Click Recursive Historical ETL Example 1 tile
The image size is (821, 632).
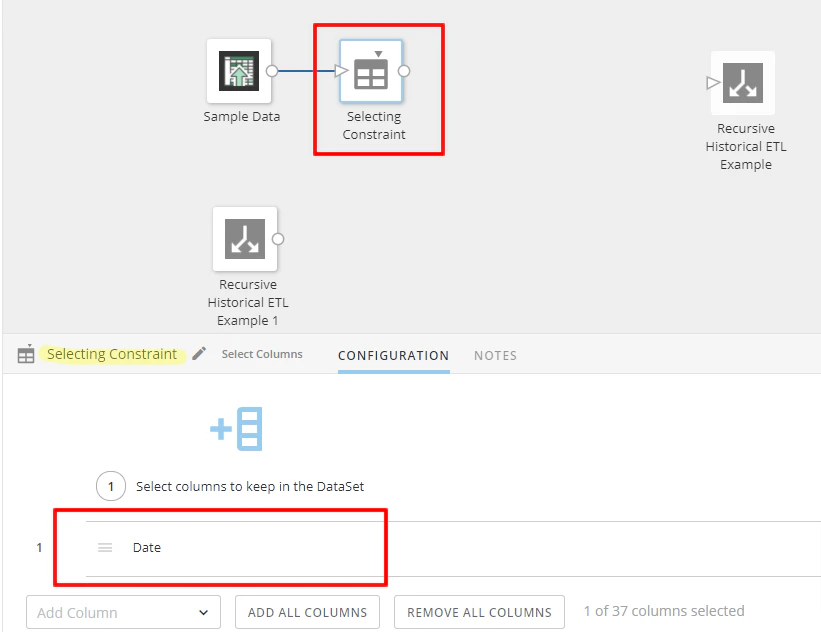point(245,239)
